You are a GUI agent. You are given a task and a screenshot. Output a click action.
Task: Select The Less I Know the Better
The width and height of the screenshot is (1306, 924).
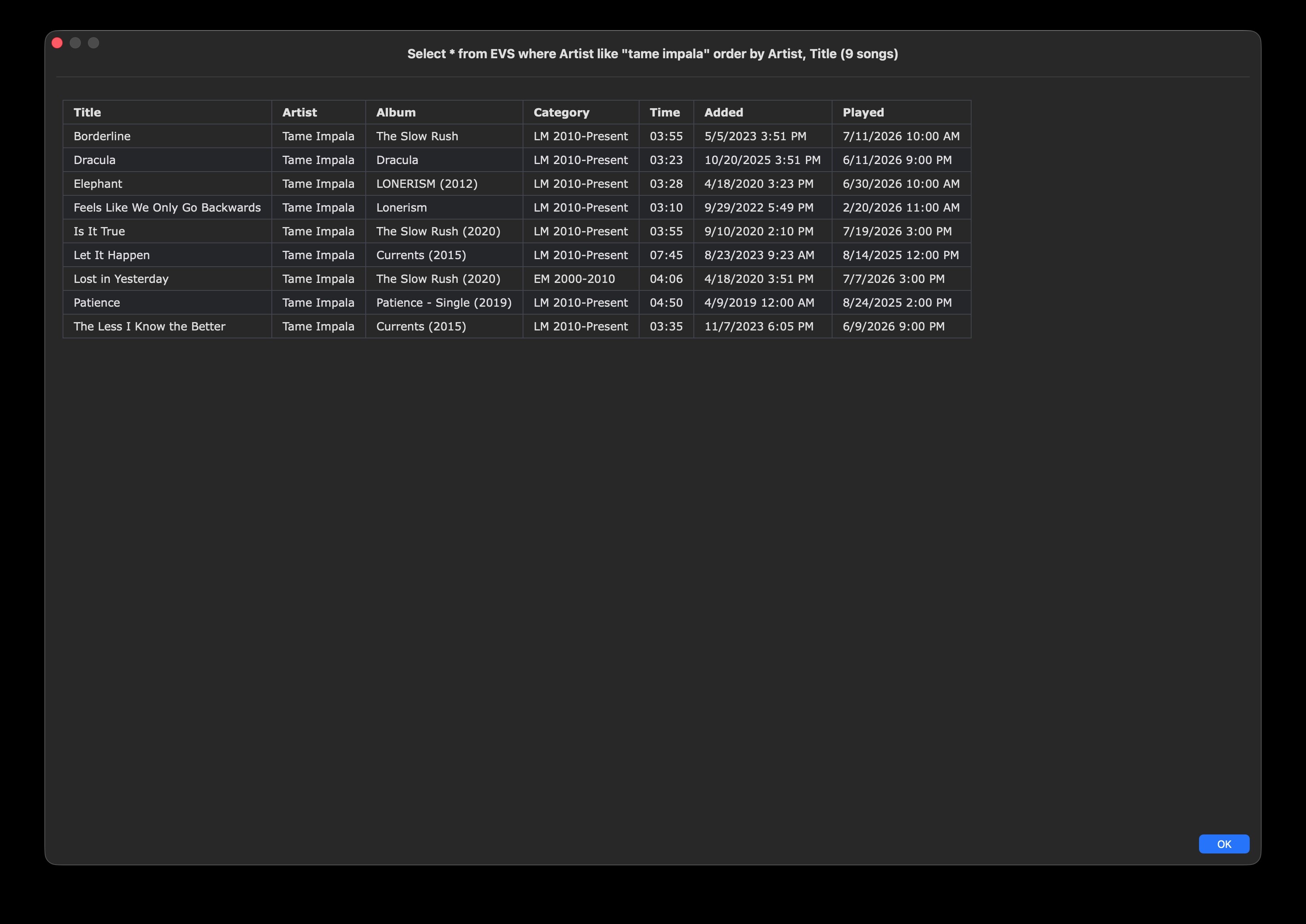coord(150,326)
